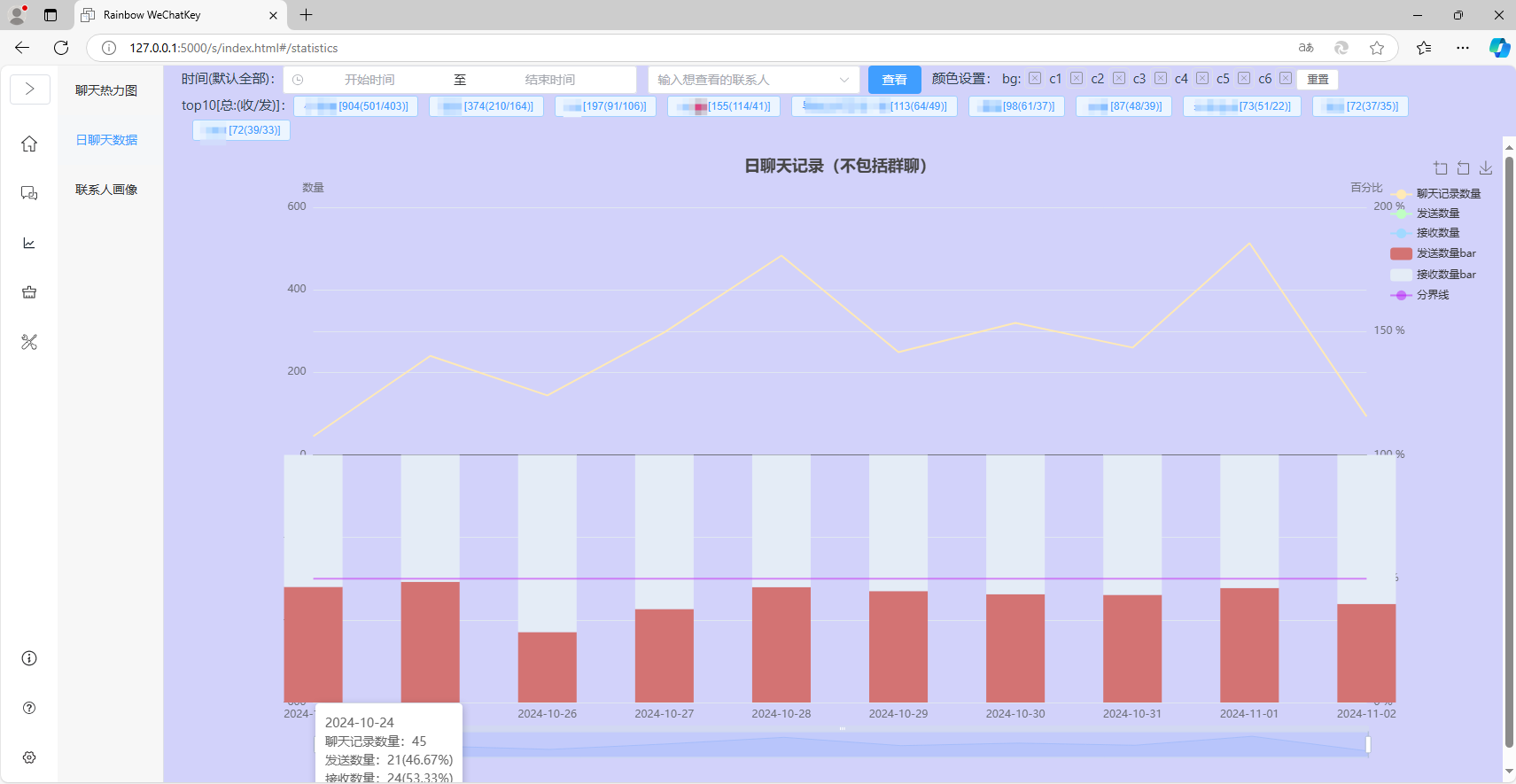
Task: Select the 日聊天数据 menu item
Action: (x=106, y=140)
